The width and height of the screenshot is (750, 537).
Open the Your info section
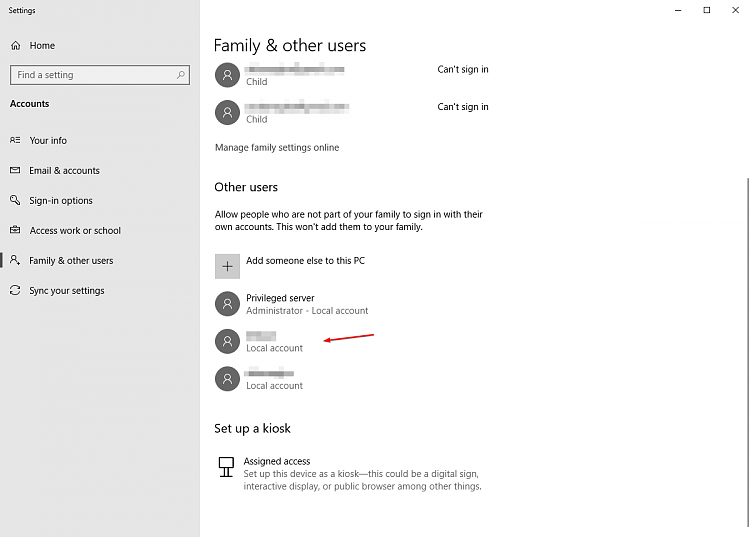click(x=48, y=140)
